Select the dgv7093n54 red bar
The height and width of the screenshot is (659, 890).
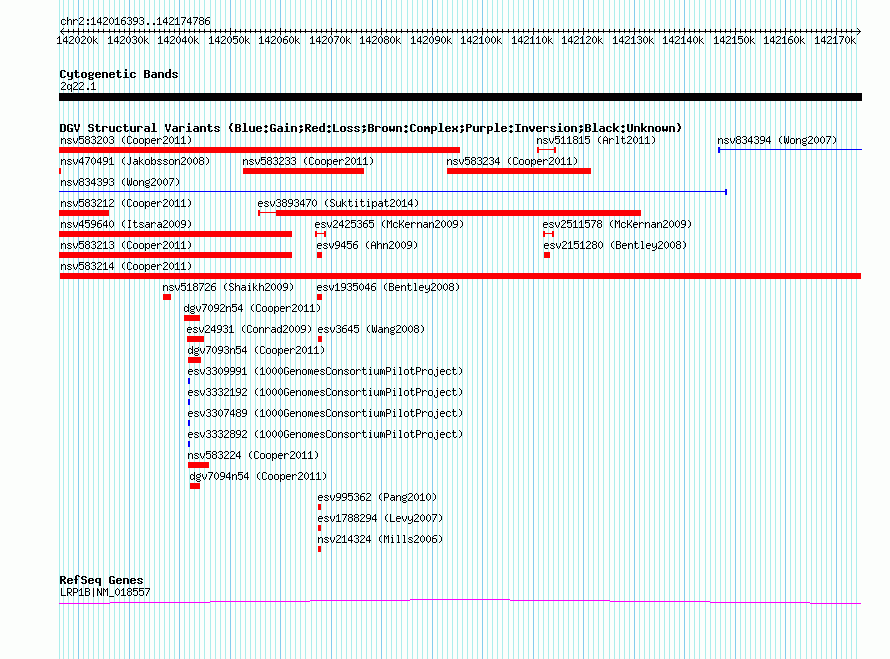194,360
